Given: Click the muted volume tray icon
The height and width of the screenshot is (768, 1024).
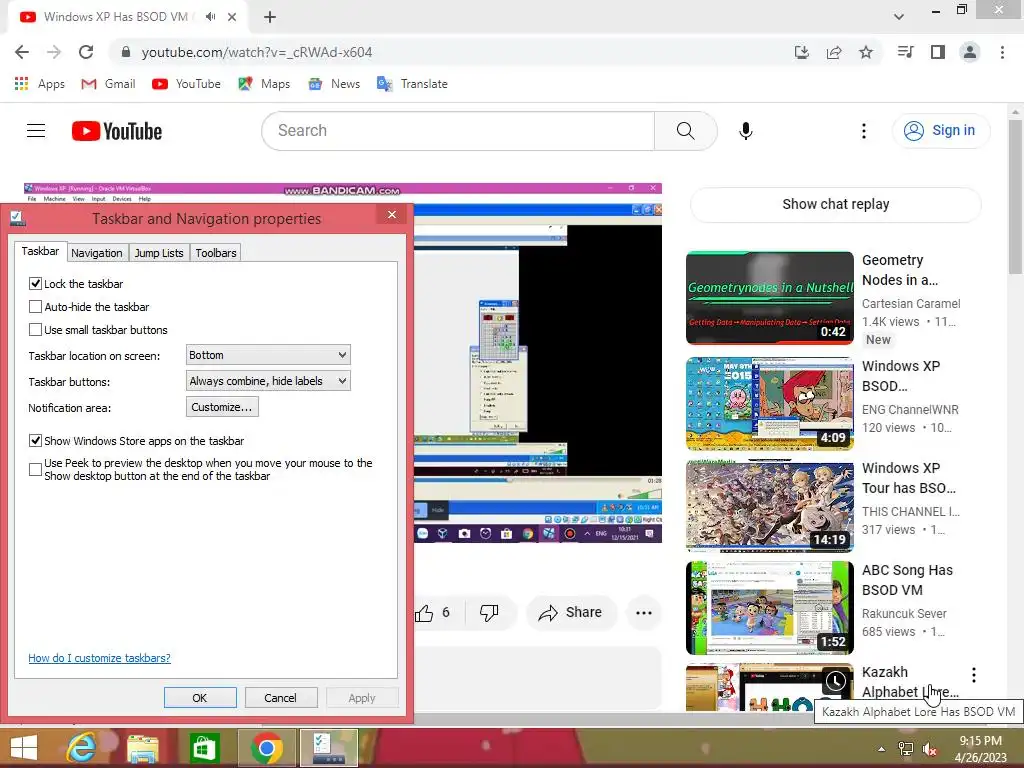Looking at the screenshot, I should [x=929, y=749].
